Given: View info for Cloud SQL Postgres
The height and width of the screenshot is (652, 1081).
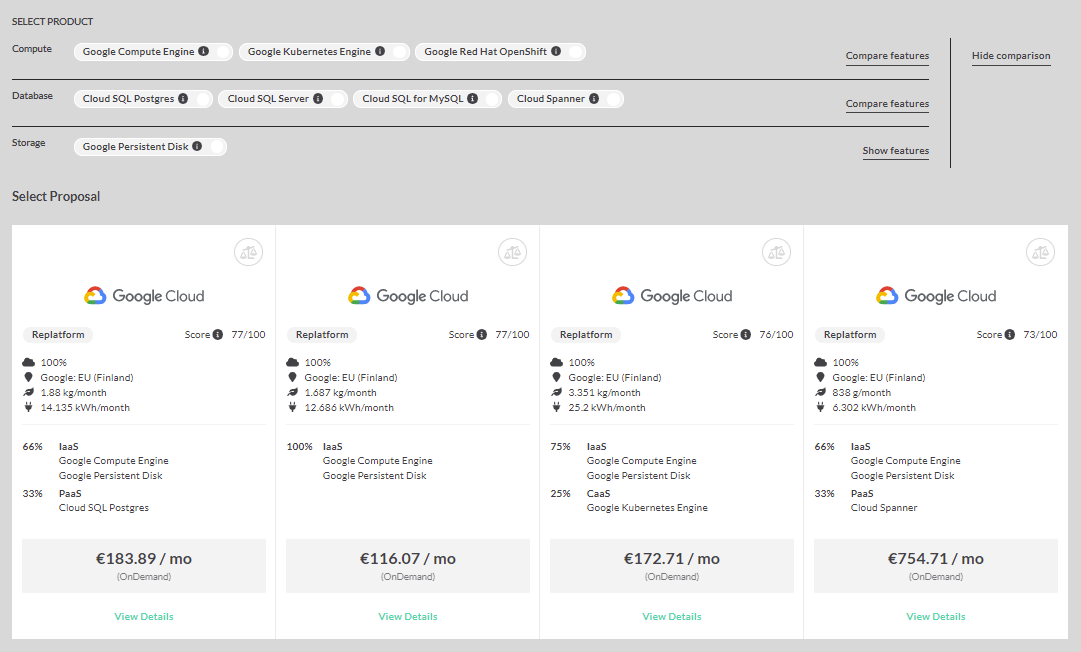Looking at the screenshot, I should pos(183,99).
